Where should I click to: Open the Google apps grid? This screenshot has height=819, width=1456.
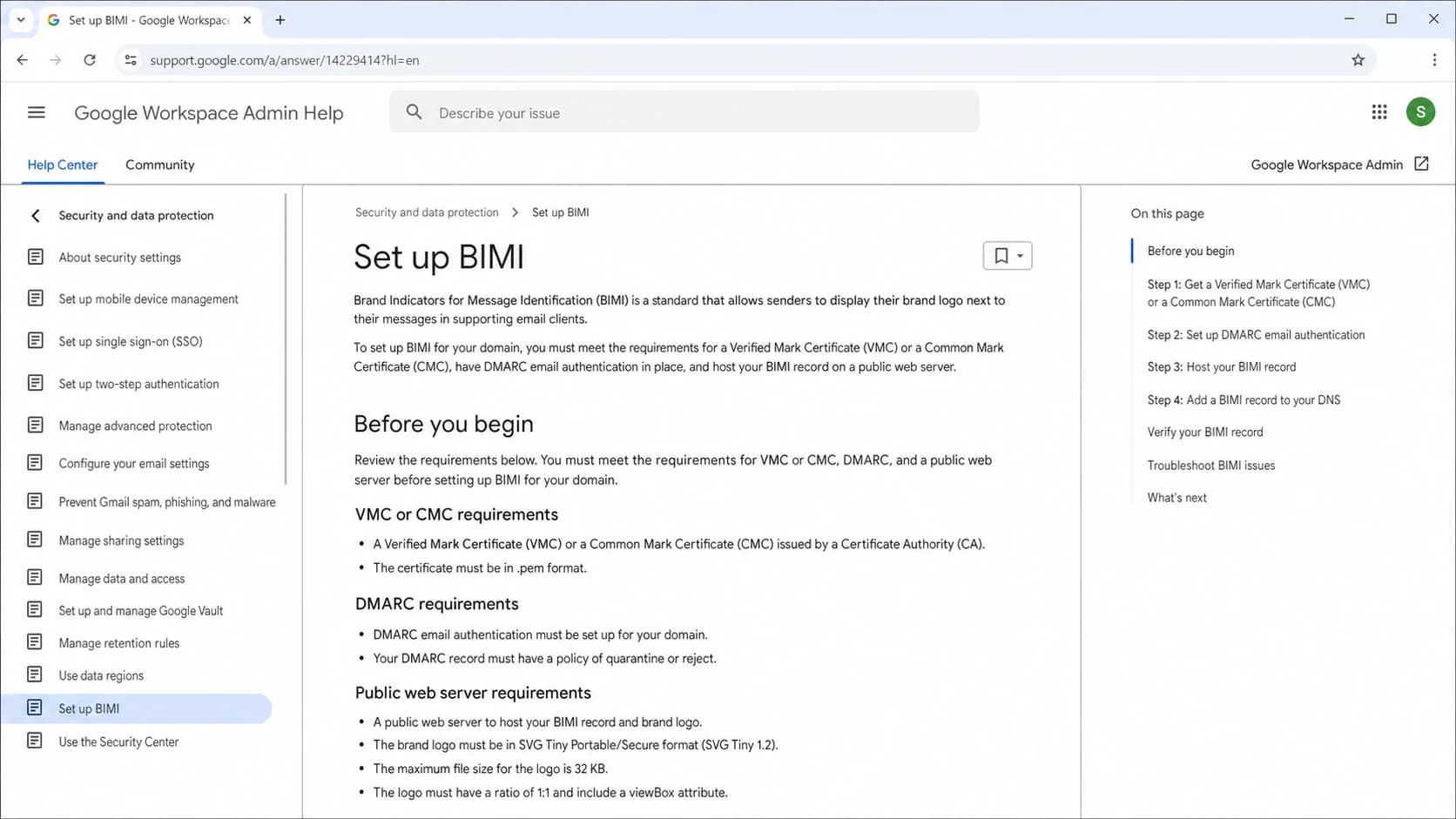click(1379, 112)
